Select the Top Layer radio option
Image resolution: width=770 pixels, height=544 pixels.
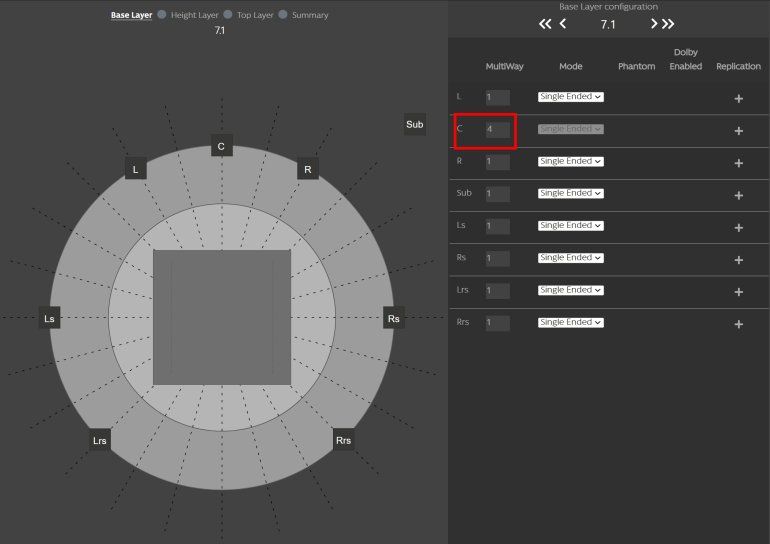pyautogui.click(x=228, y=15)
